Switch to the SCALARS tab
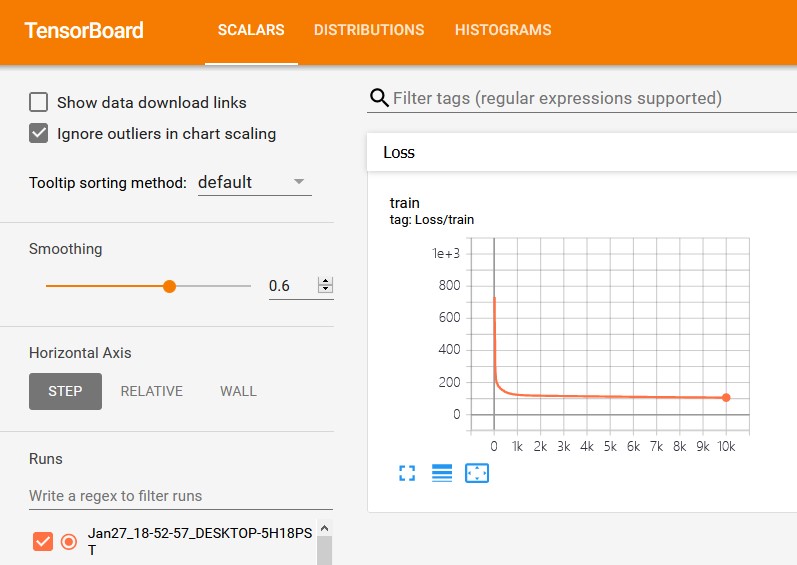The width and height of the screenshot is (797, 565). (251, 30)
